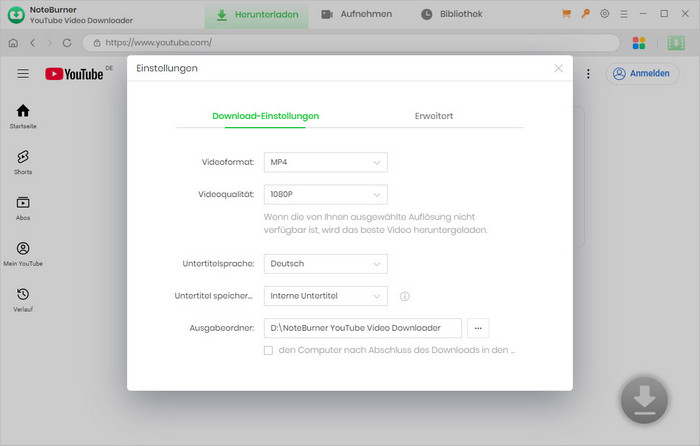Reload the page with refresh icon
This screenshot has height=446, width=700.
[x=67, y=43]
